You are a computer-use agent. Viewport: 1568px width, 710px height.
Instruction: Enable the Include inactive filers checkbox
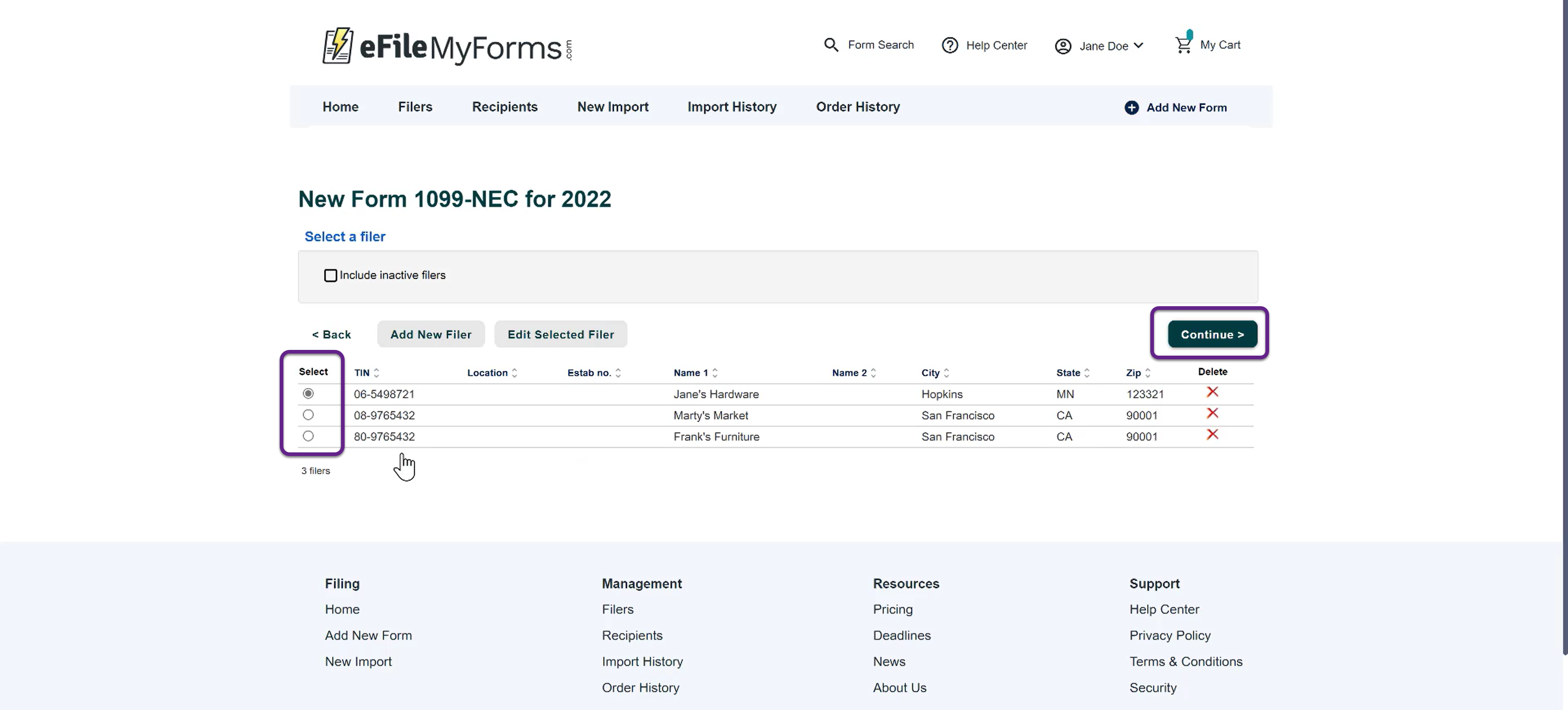330,276
